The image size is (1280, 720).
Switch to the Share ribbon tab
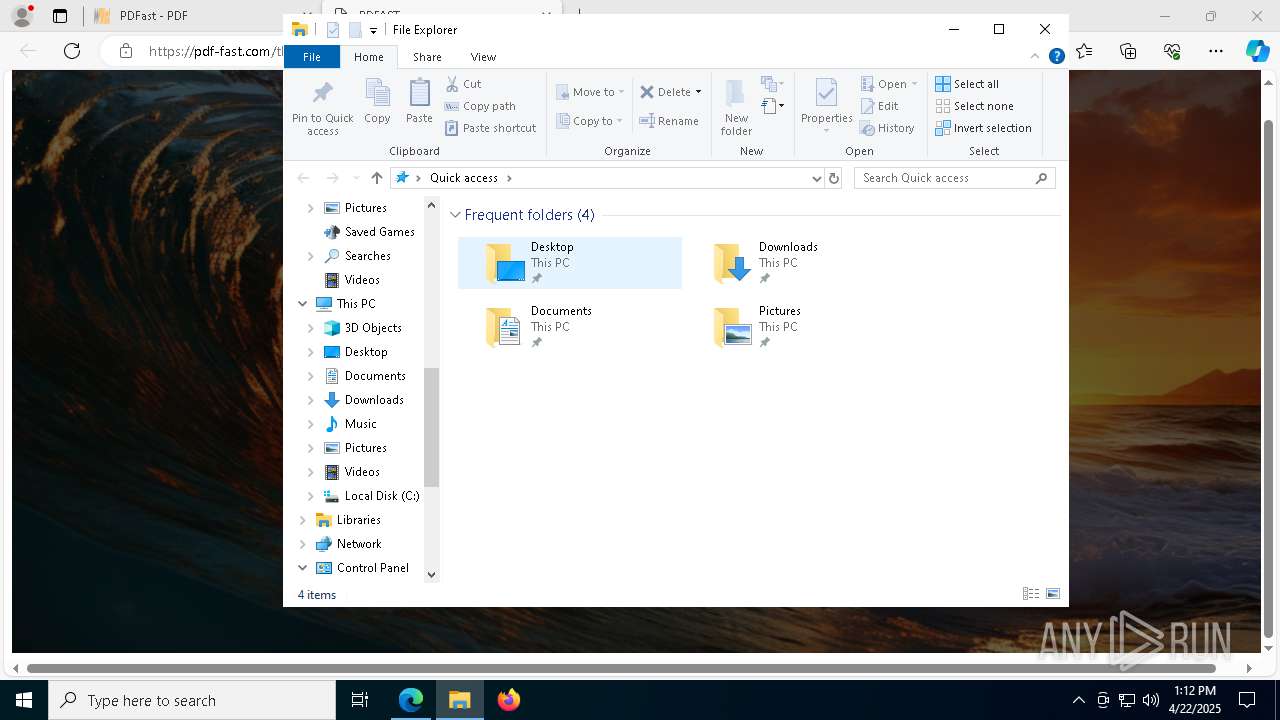427,57
